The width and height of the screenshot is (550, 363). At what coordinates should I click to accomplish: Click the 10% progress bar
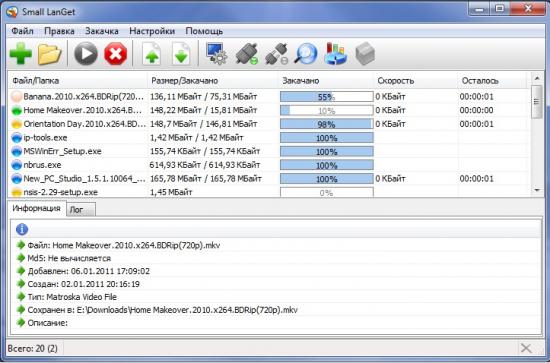pos(327,110)
